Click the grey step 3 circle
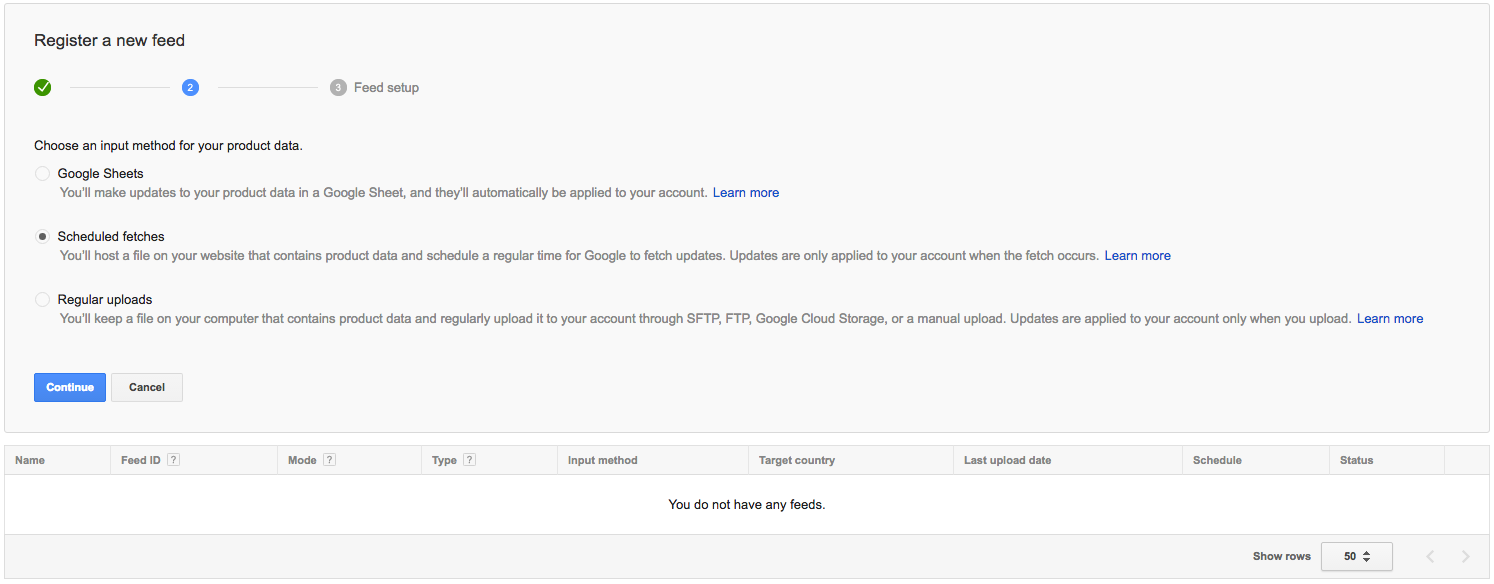This screenshot has width=1494, height=584. pyautogui.click(x=338, y=87)
